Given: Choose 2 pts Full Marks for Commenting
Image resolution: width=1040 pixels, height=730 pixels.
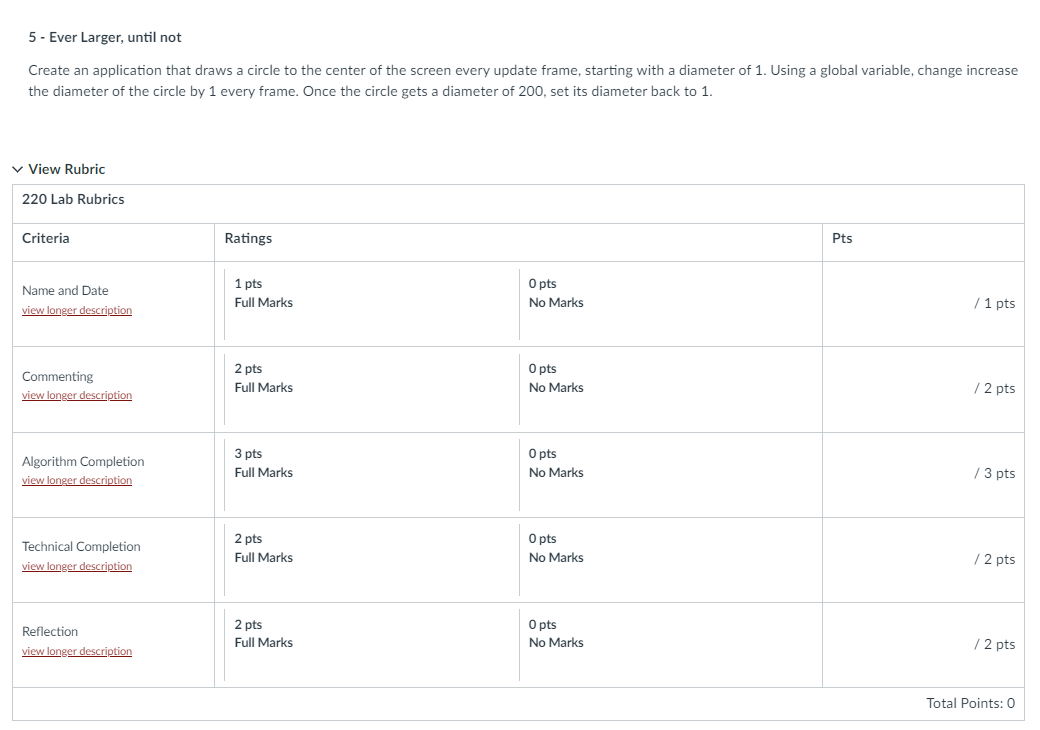Looking at the screenshot, I should [371, 389].
